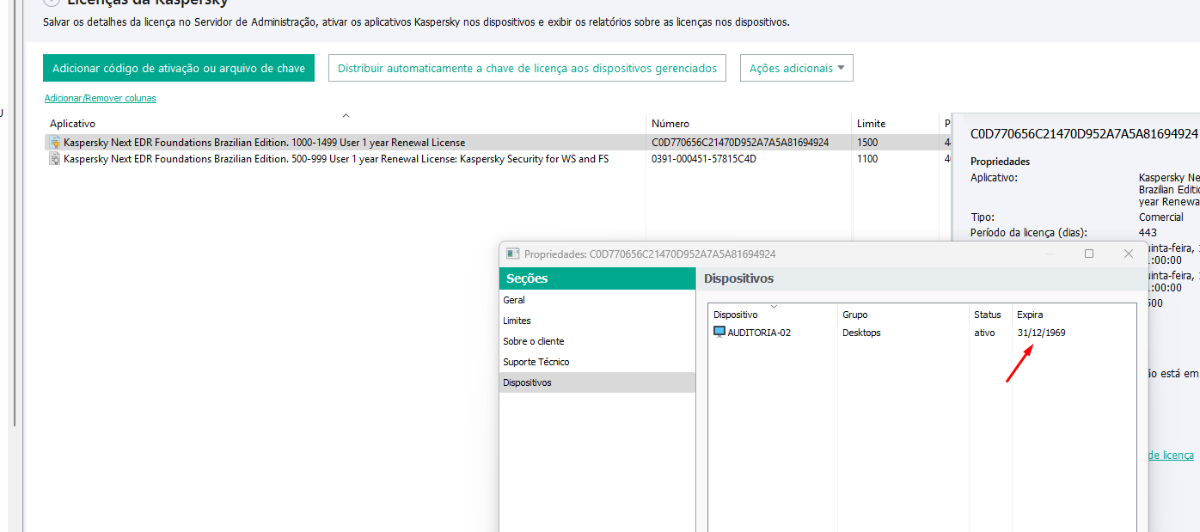Click Distribuir automaticamente a chave button
The image size is (1200, 532).
pyautogui.click(x=527, y=68)
